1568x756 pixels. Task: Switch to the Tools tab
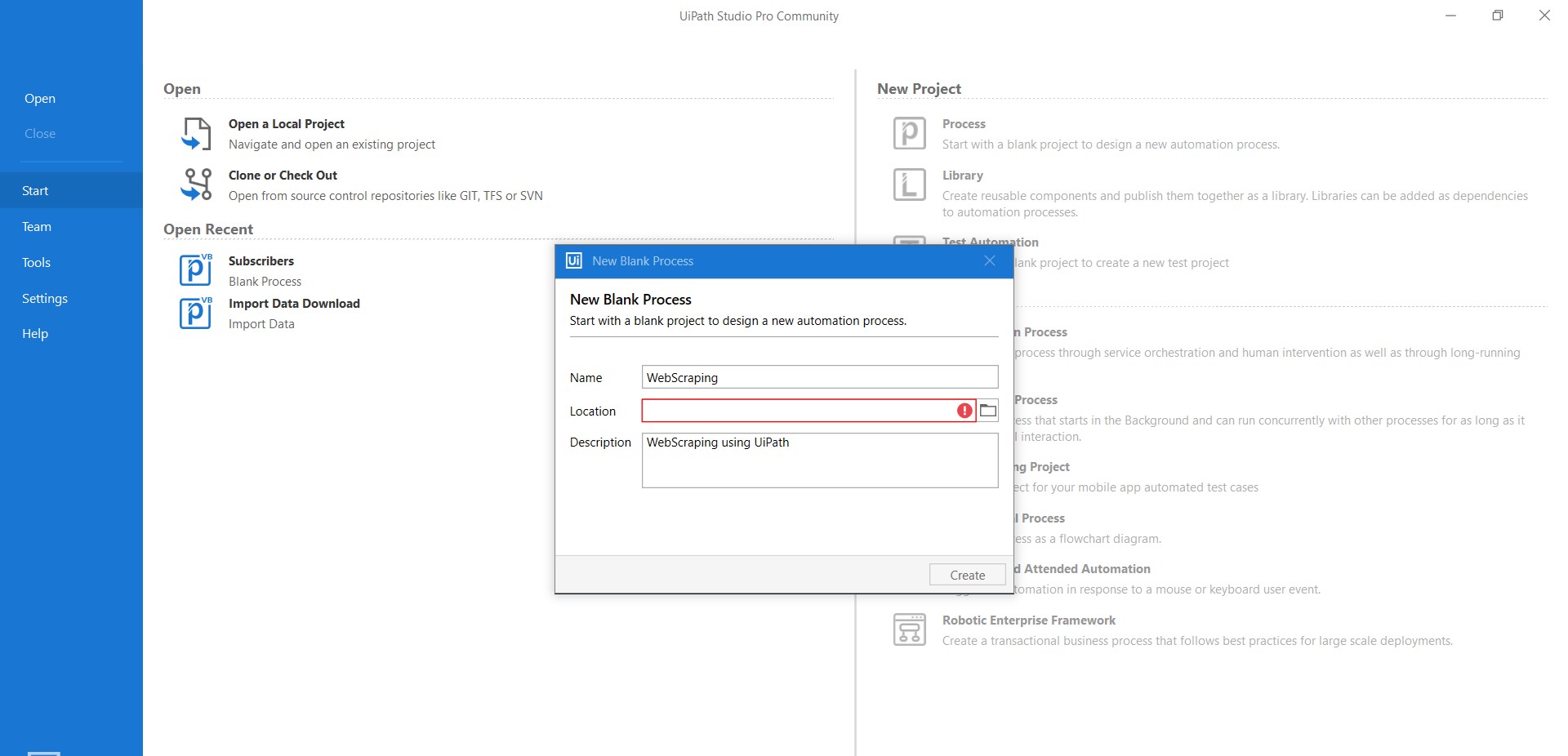[x=71, y=262]
